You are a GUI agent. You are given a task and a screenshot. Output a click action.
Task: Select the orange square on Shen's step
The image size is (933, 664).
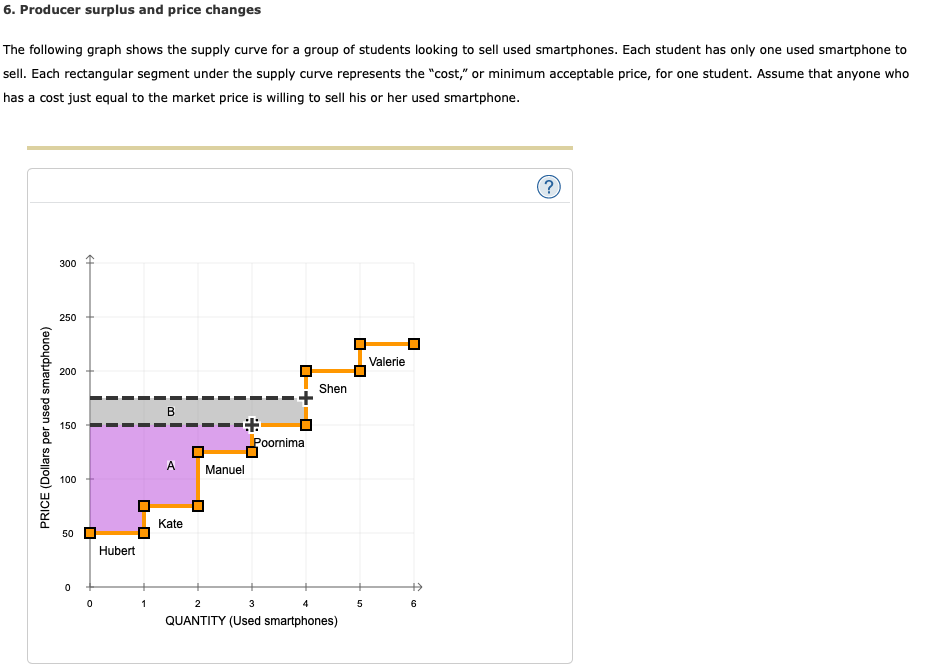305,370
